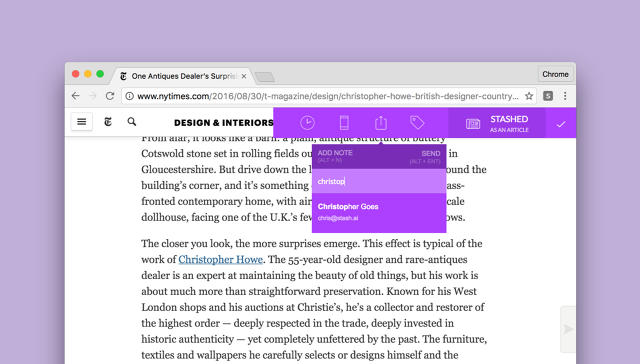Confirm with the checkmark in Stash bar

pos(561,124)
